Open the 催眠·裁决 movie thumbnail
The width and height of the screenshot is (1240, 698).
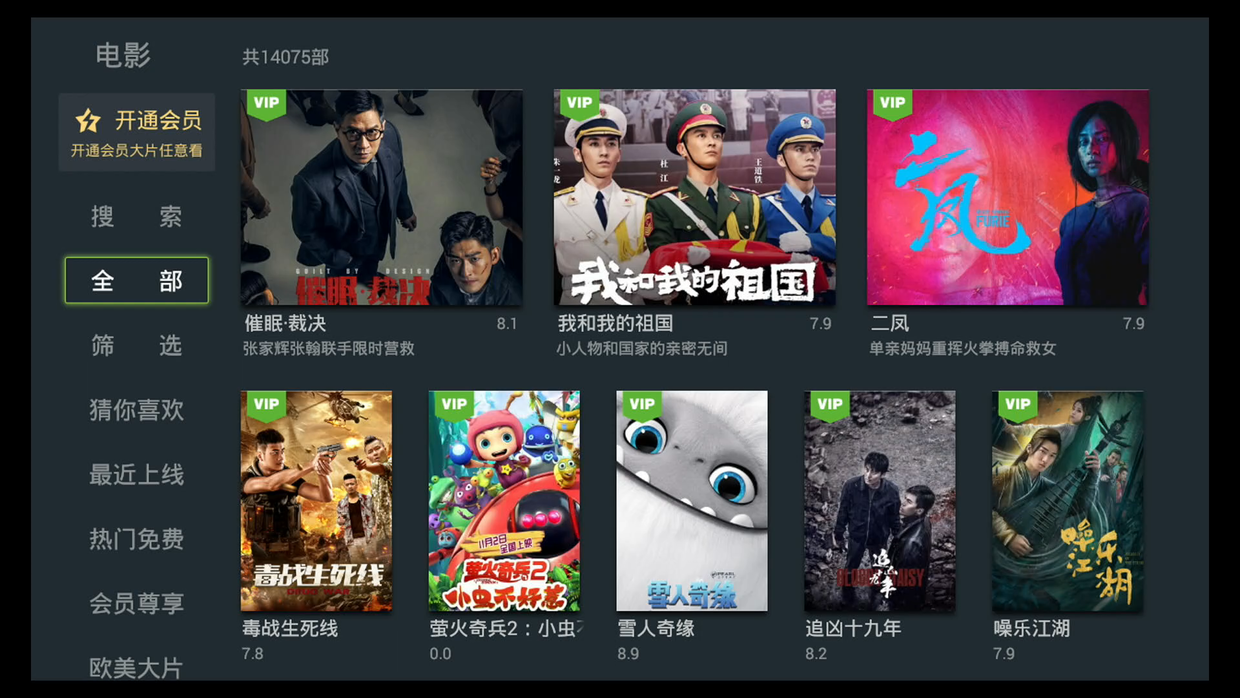[x=381, y=198]
